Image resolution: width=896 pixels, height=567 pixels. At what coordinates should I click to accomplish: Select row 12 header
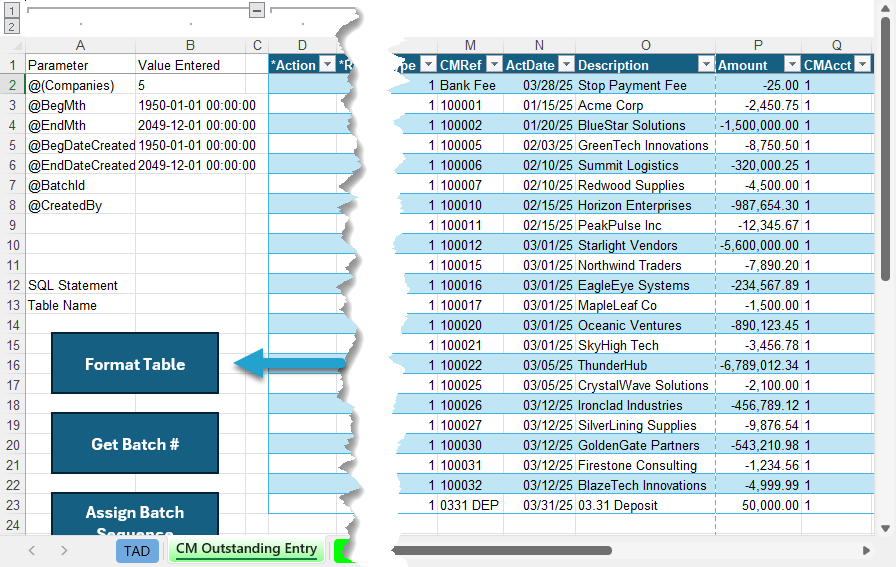click(13, 285)
